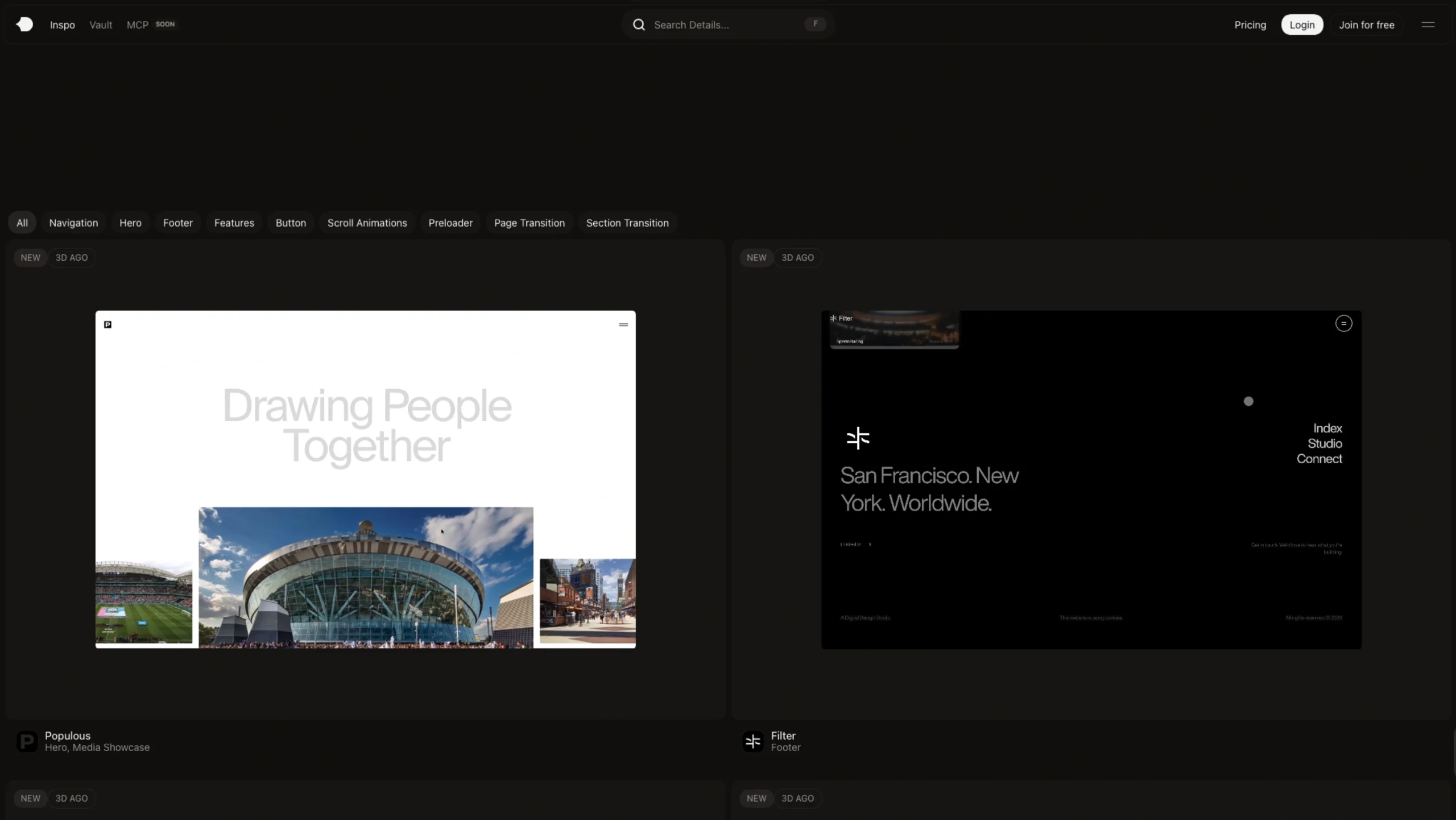Select the Navigation filter chip
The image size is (1456, 820).
pyautogui.click(x=73, y=223)
